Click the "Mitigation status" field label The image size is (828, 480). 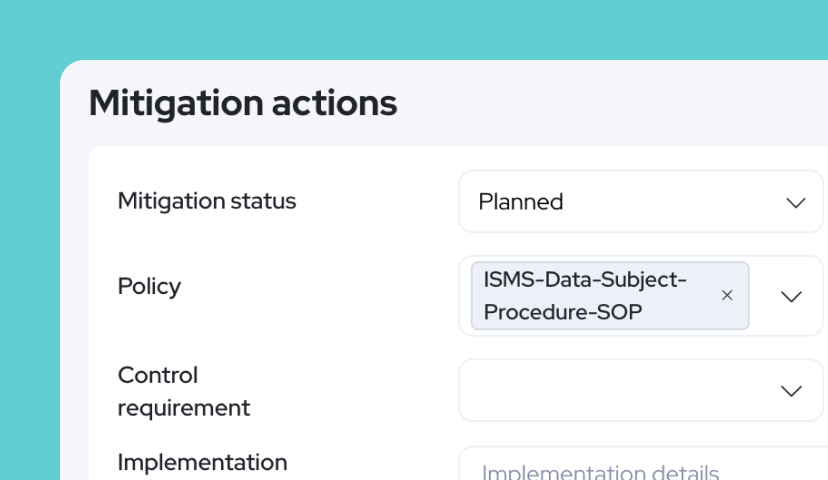click(x=207, y=201)
